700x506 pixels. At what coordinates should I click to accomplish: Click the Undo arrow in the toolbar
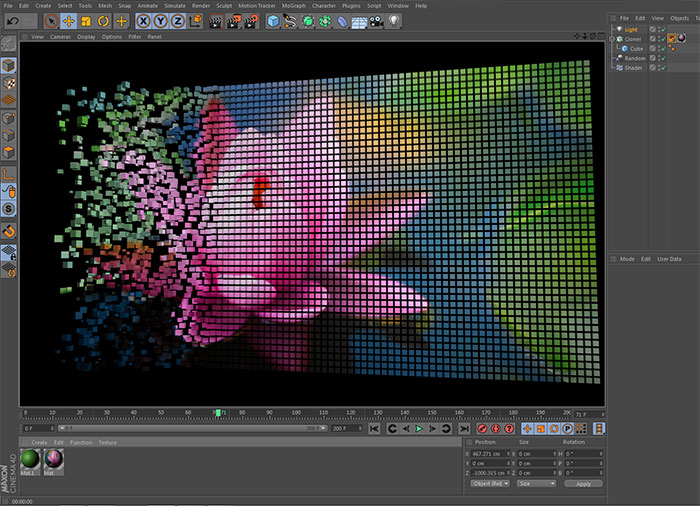[x=12, y=21]
